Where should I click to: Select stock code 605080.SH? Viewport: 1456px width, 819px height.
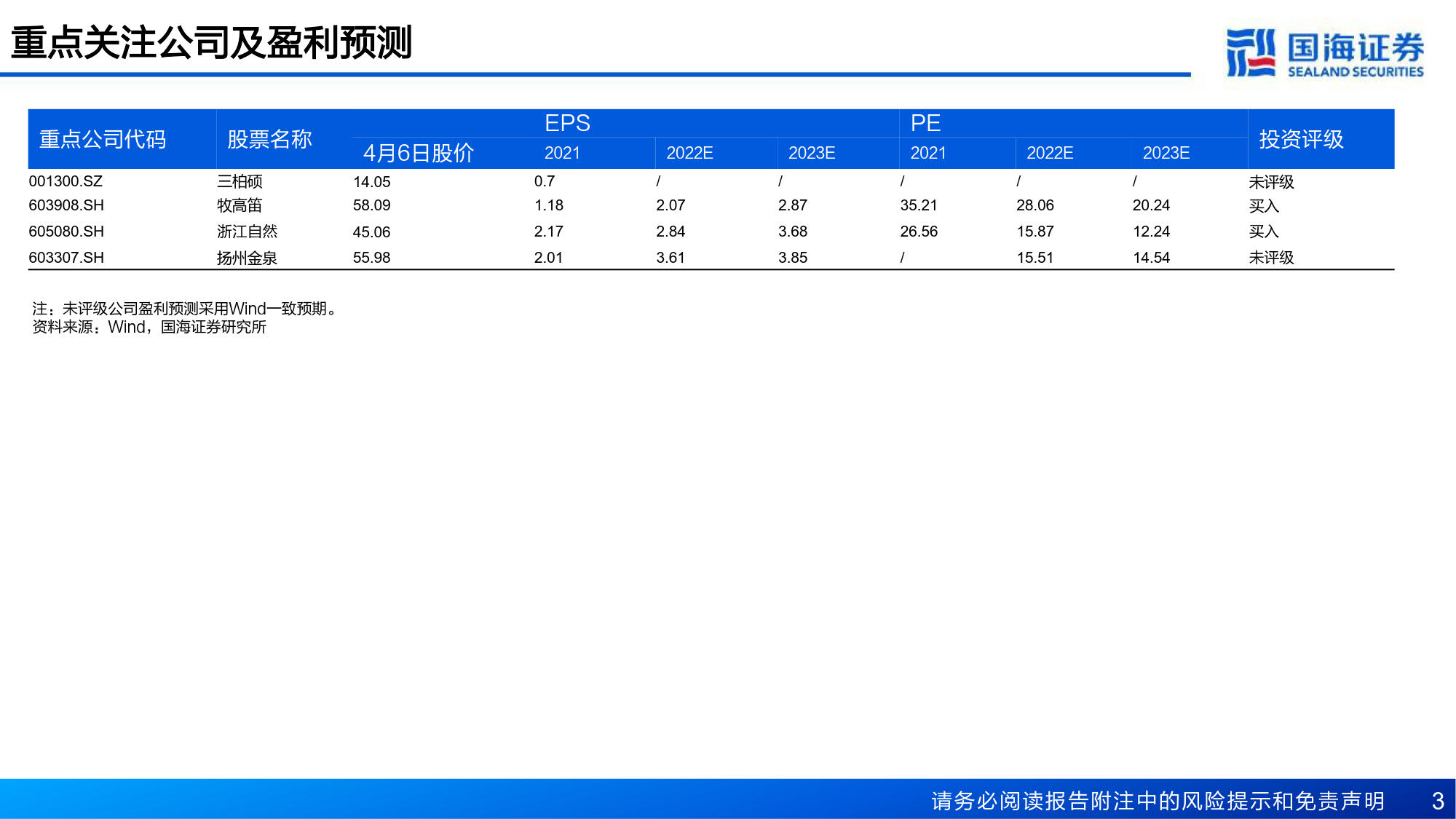pyautogui.click(x=66, y=232)
